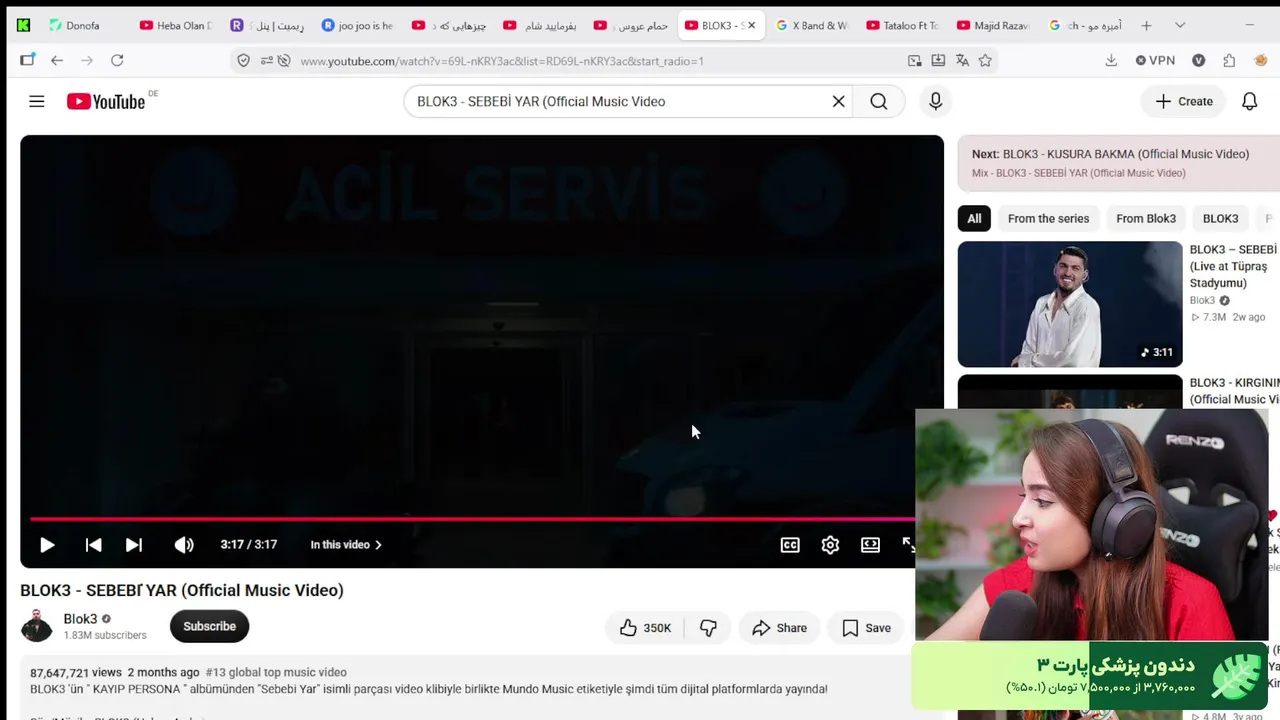Save the video to a playlist

pyautogui.click(x=866, y=628)
